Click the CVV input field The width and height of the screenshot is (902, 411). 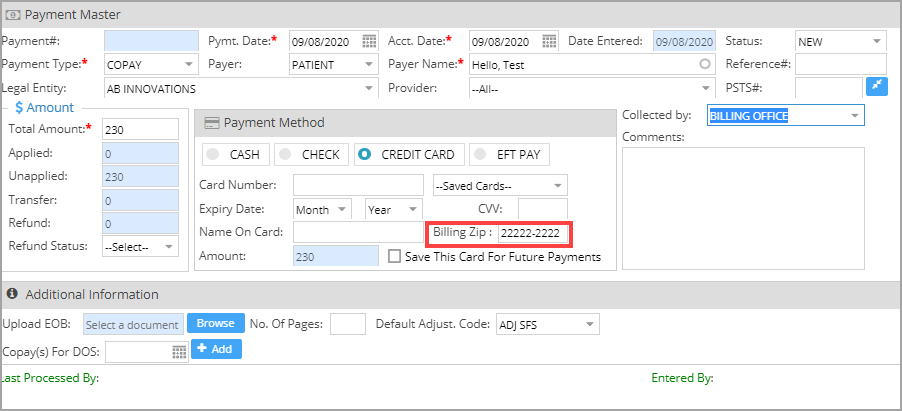pos(542,210)
